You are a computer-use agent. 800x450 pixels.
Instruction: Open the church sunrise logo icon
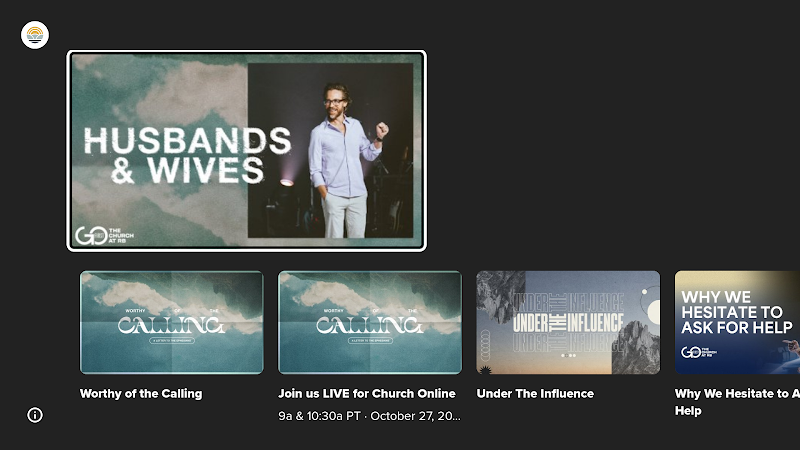(35, 35)
